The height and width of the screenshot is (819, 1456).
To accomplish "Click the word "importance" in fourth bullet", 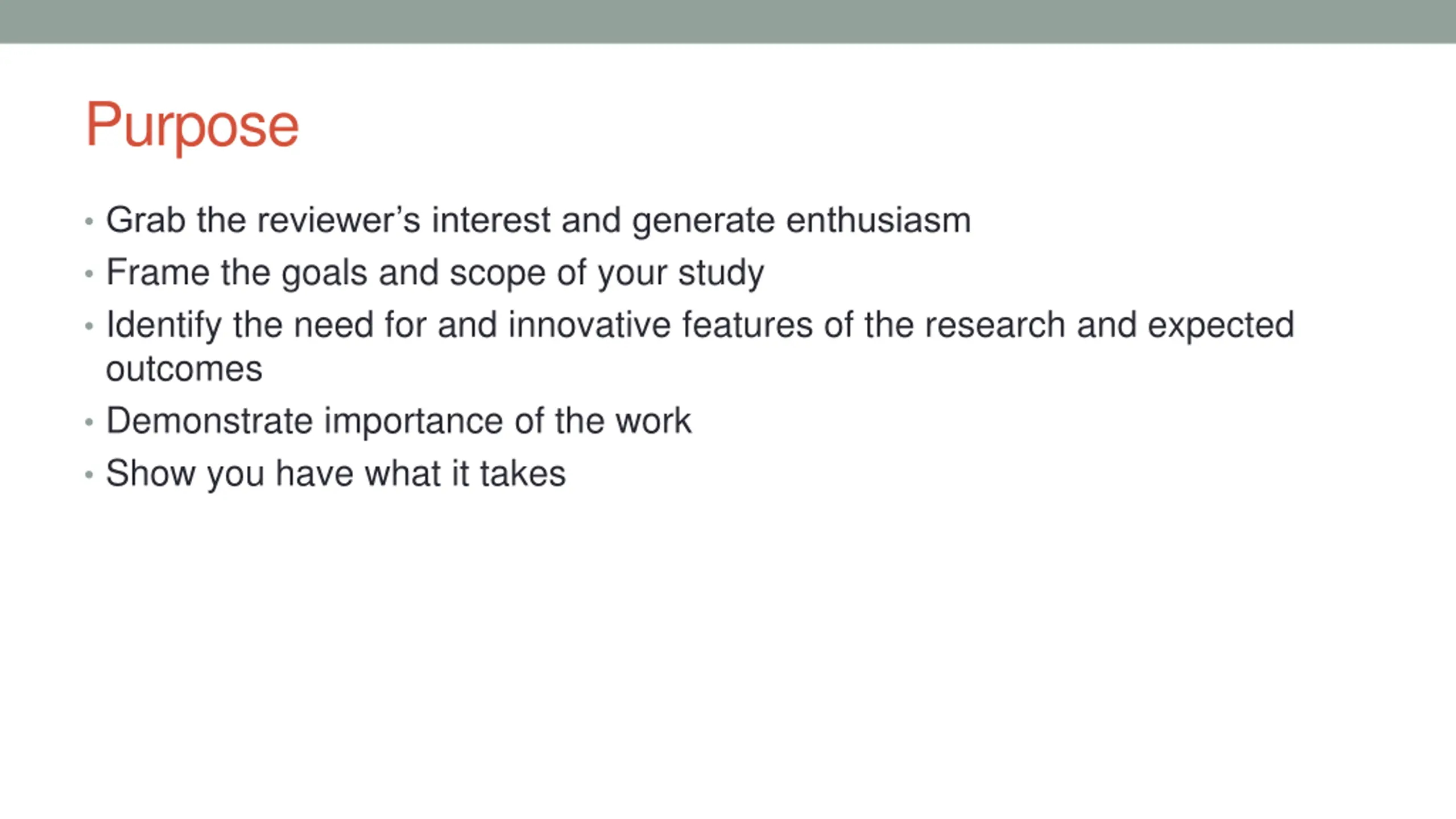I will [x=413, y=423].
